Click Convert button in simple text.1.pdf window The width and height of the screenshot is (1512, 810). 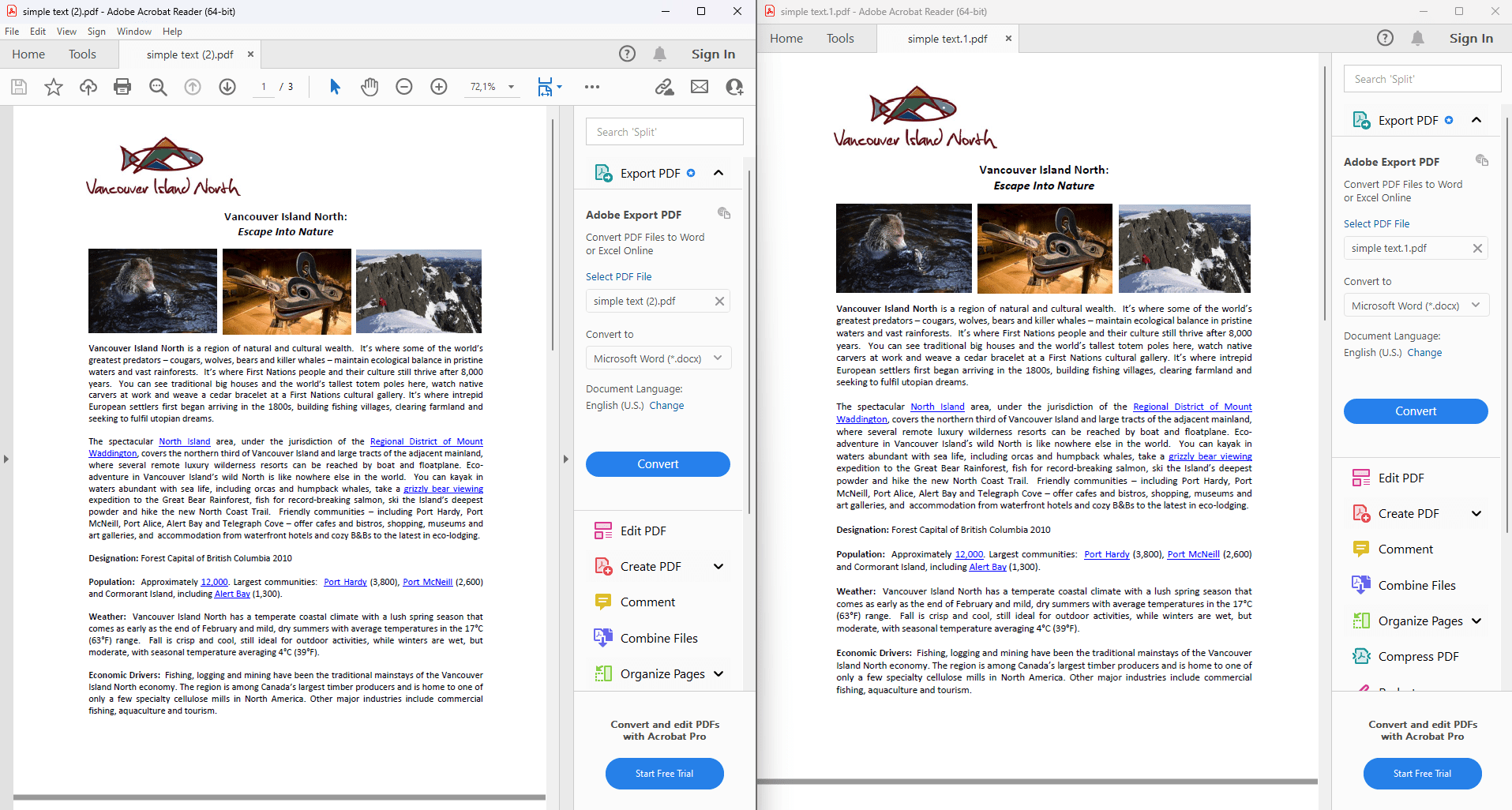[1415, 411]
